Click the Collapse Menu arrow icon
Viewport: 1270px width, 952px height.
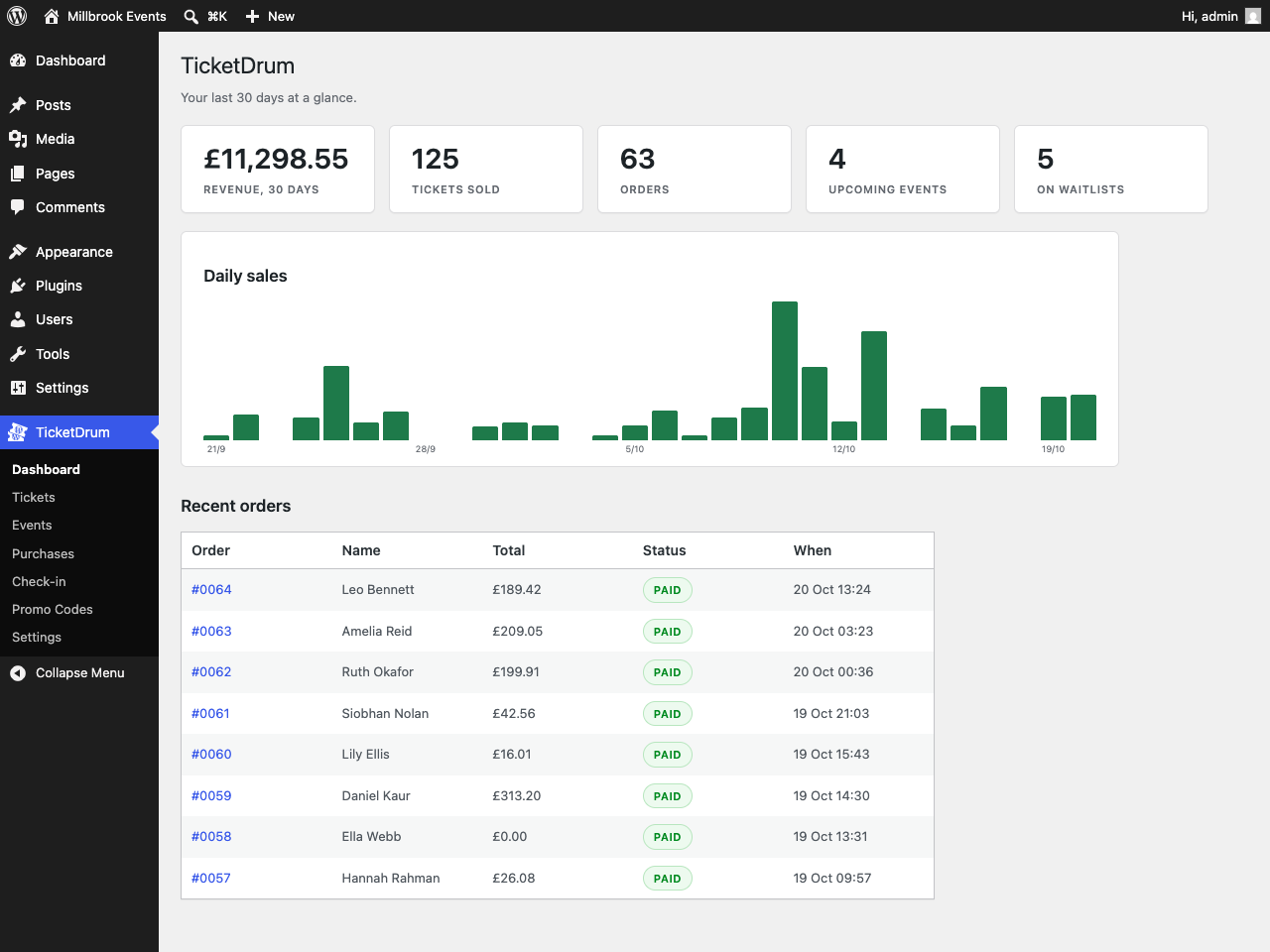pos(18,673)
